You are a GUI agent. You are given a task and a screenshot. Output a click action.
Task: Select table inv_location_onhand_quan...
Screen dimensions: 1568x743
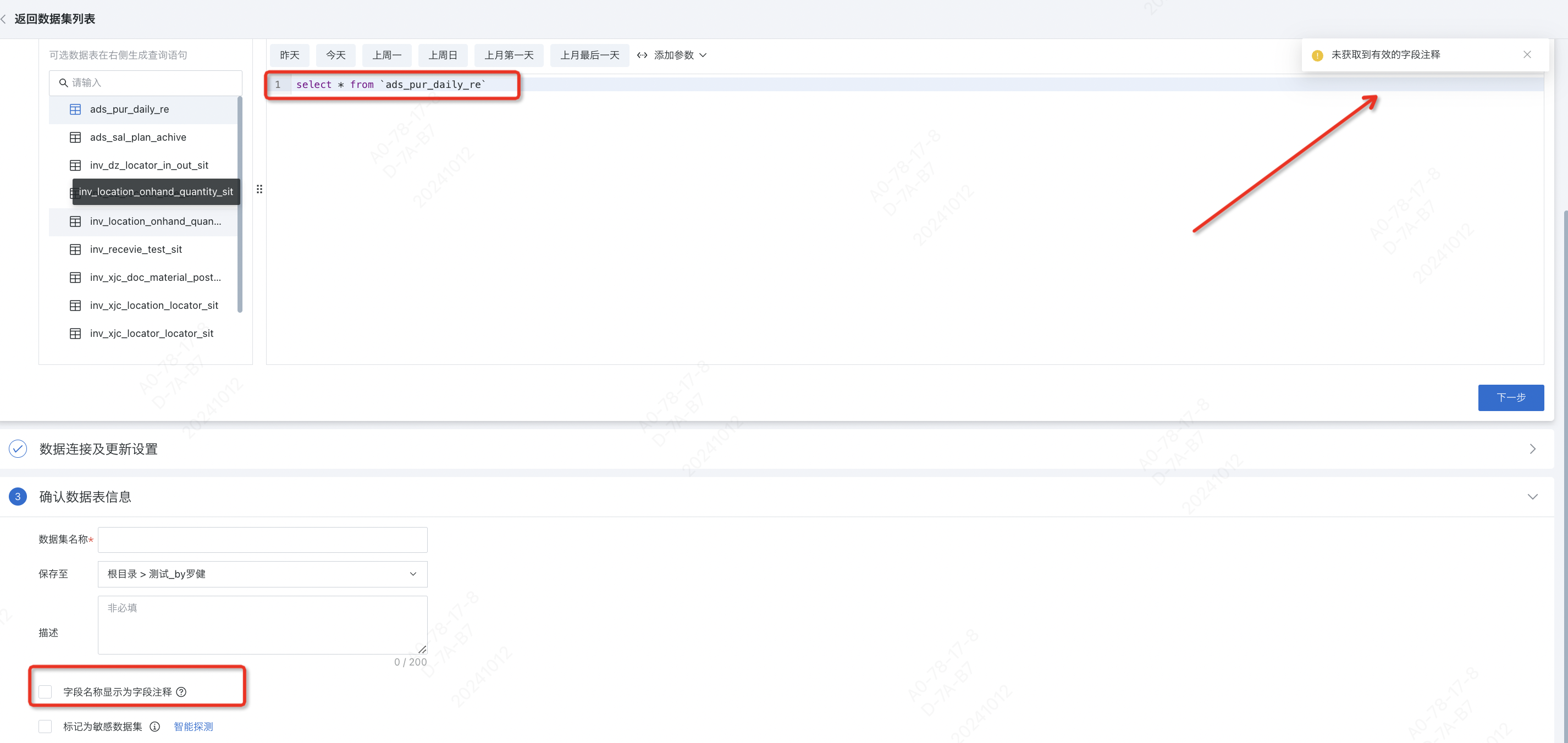pyautogui.click(x=143, y=221)
